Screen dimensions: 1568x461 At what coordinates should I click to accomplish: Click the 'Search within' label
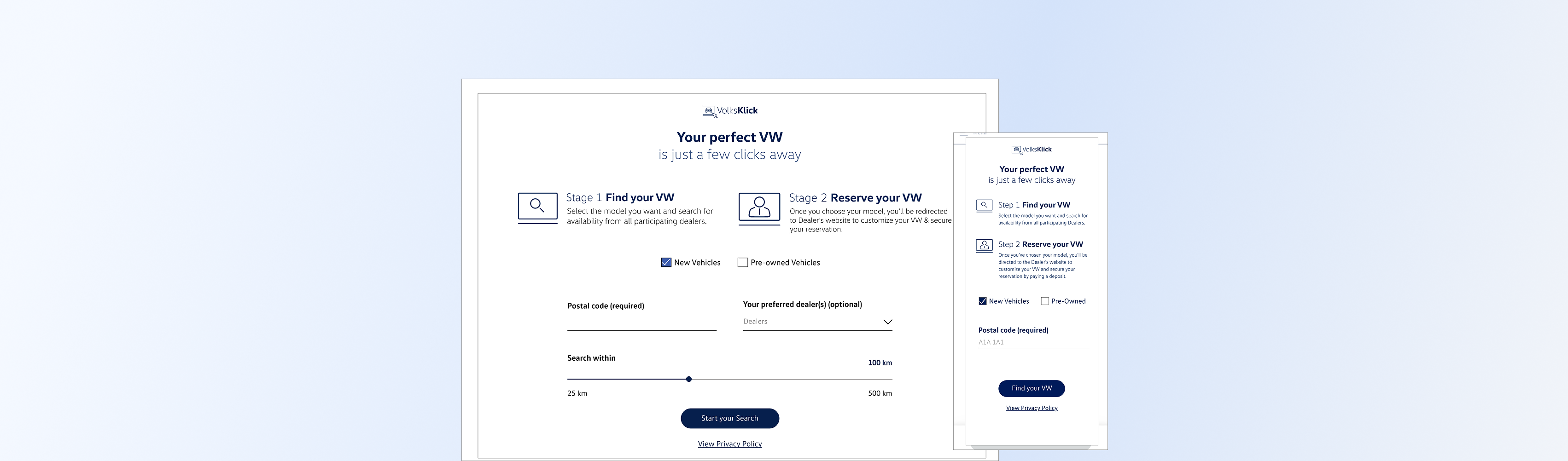click(x=591, y=358)
